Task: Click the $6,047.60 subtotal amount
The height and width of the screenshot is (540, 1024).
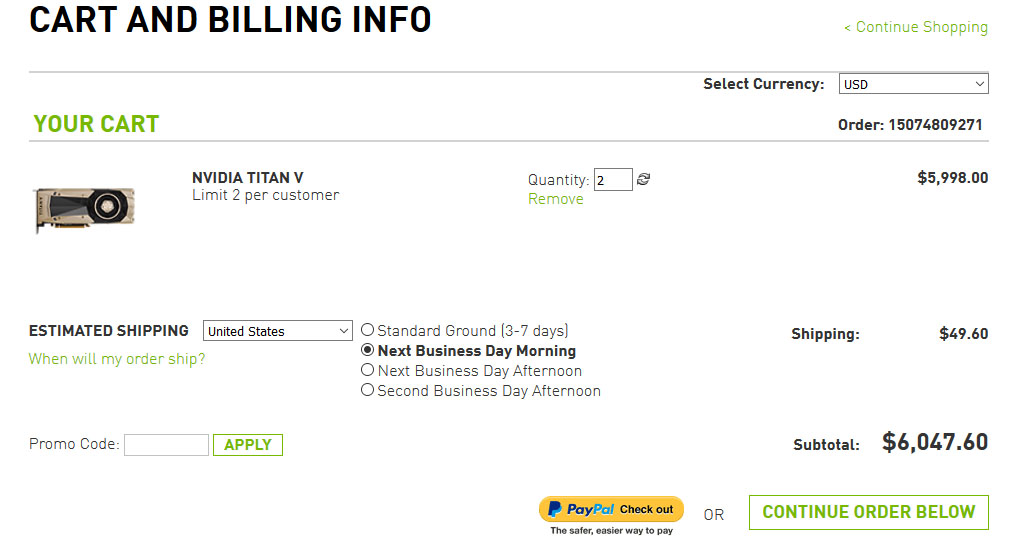Action: [x=934, y=443]
